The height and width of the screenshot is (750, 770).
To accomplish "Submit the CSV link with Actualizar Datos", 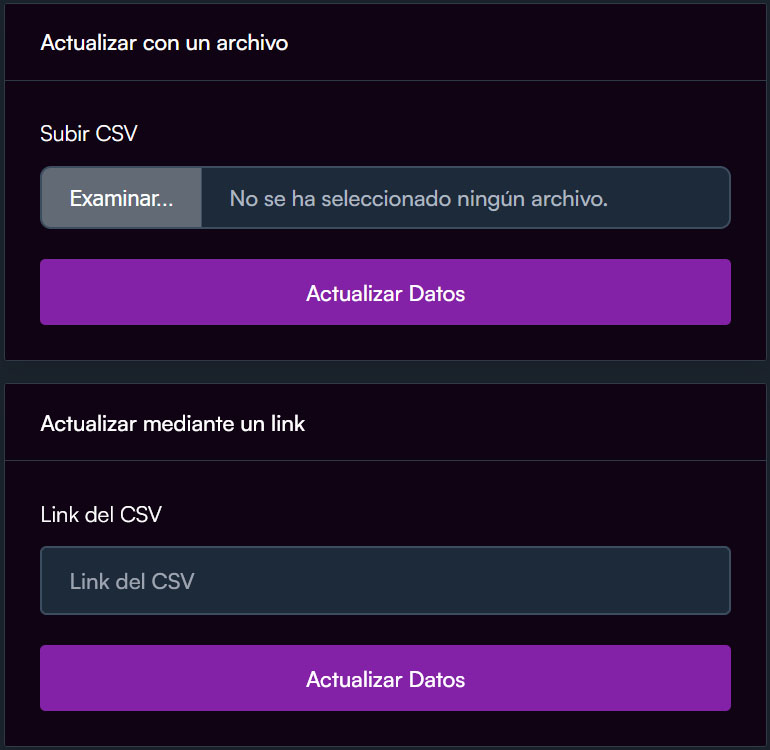I will tap(385, 679).
